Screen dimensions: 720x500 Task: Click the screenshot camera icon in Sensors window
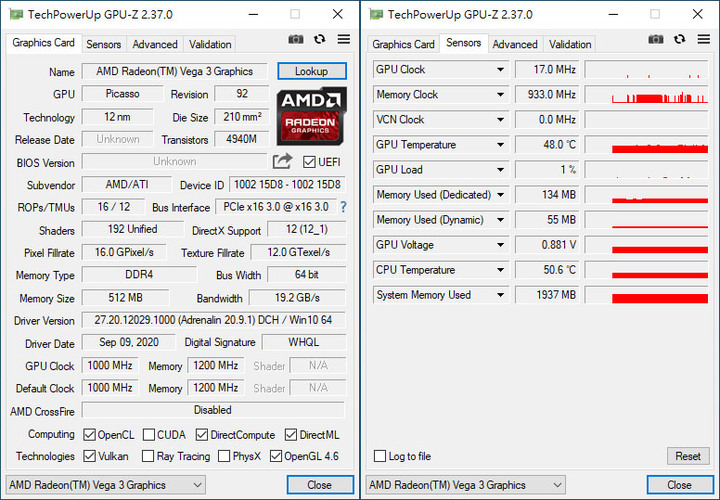656,39
